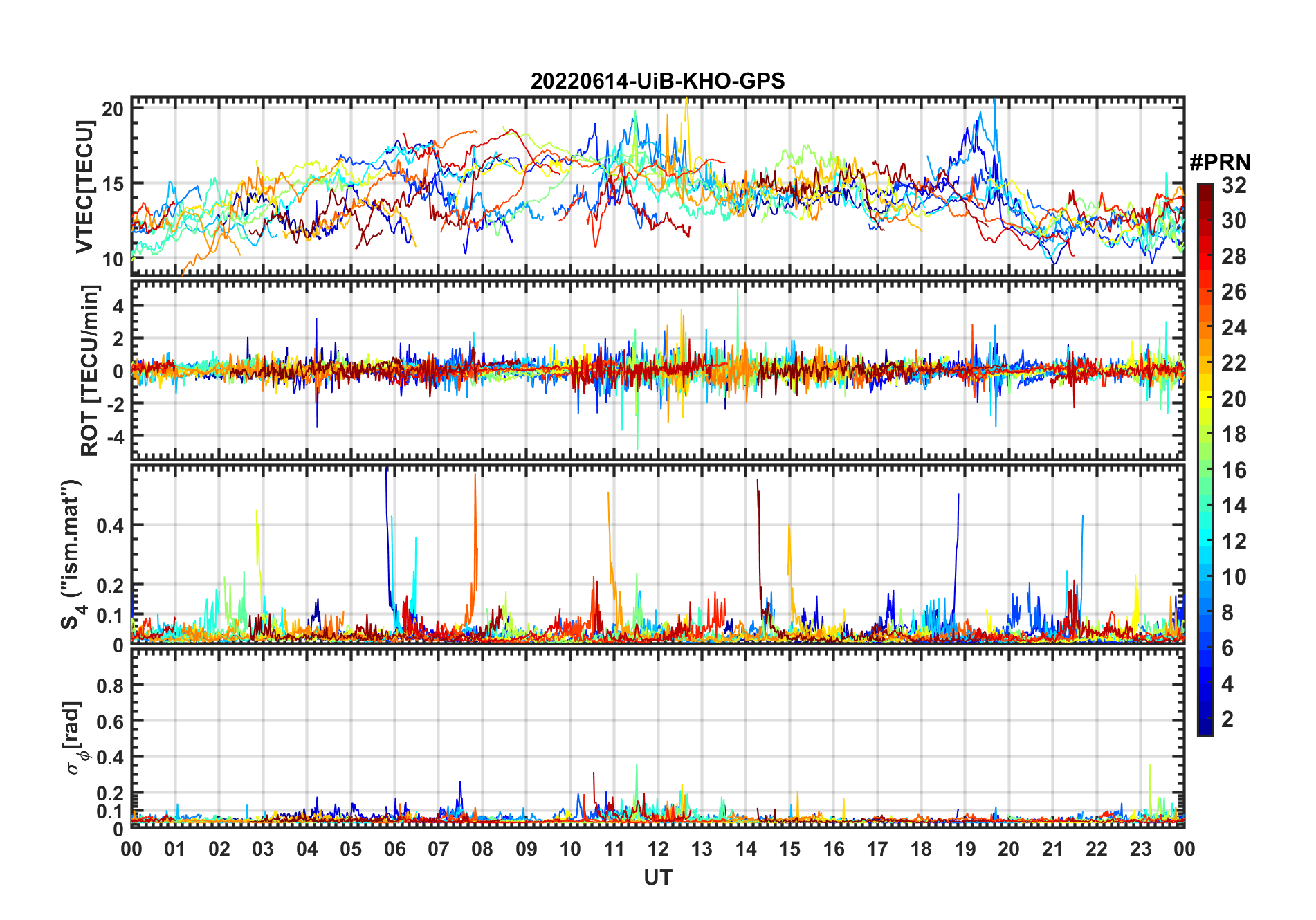Viewport: 1316px width, 920px height.
Task: Pick the green band beside colorbar label 16
Action: [x=1205, y=470]
